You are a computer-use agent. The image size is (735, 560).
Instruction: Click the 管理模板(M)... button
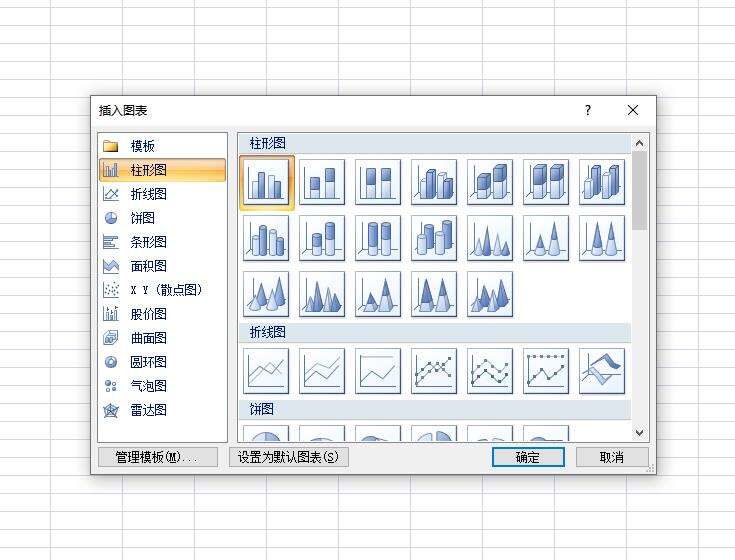pos(158,457)
